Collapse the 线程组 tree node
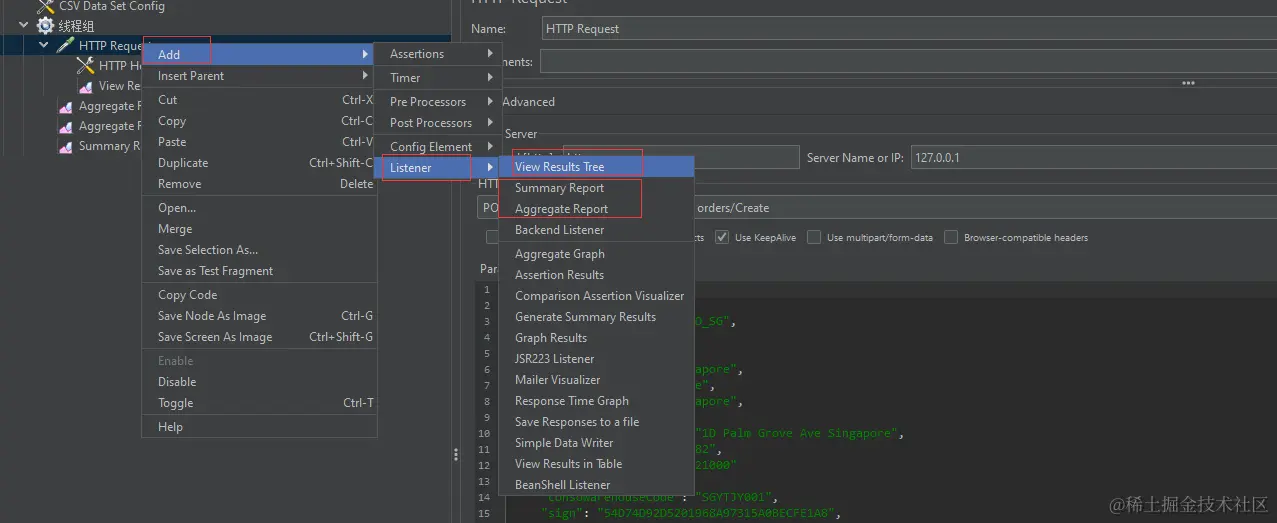Screen dimensions: 1277x523 (x=24, y=25)
